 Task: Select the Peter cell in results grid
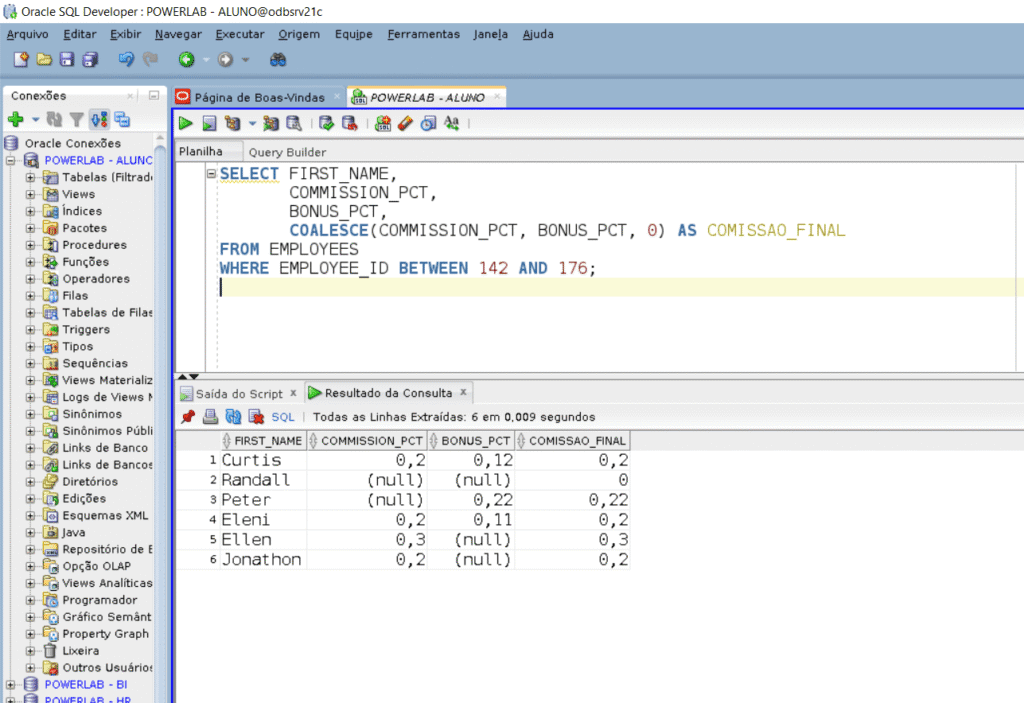(246, 500)
